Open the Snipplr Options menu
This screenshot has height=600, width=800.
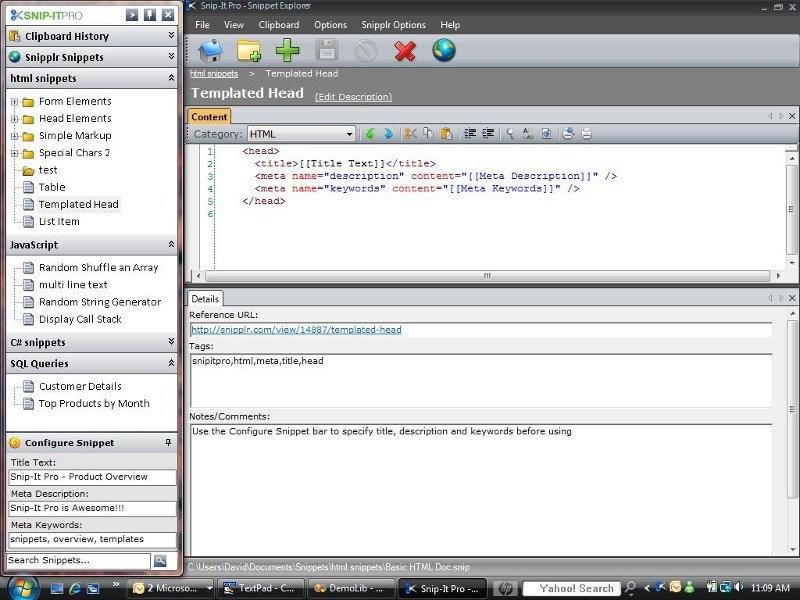tap(394, 25)
